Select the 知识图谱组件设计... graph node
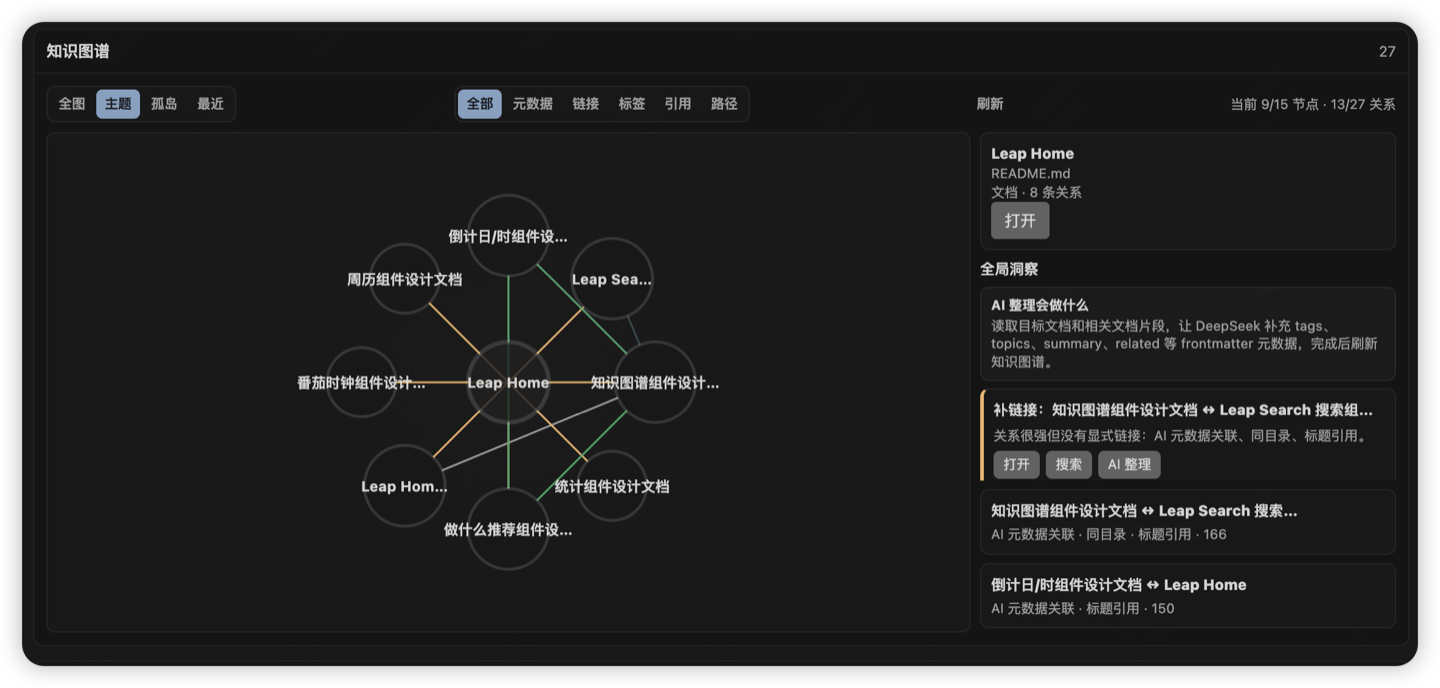Screen dimensions: 1440x688 (x=655, y=383)
